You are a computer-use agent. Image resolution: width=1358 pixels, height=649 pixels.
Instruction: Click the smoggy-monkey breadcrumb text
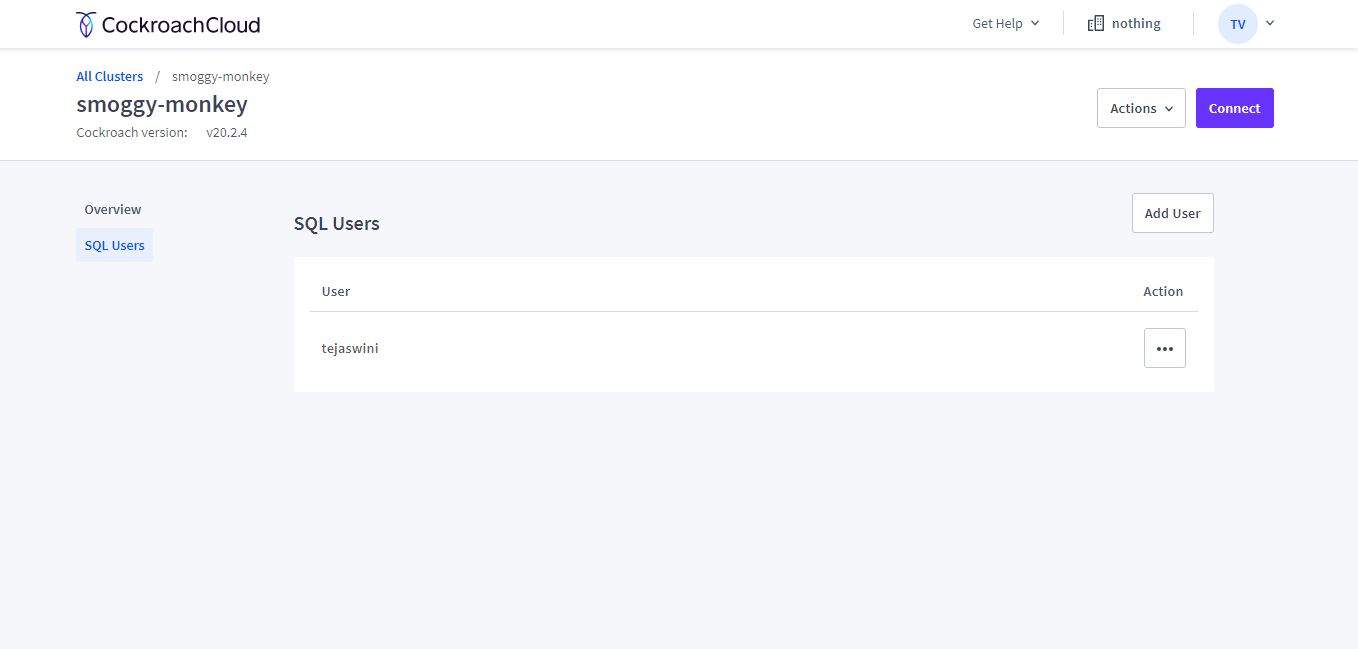click(220, 76)
